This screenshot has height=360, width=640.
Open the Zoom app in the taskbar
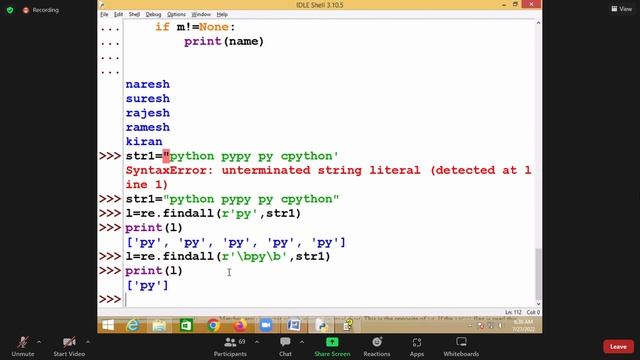266,325
